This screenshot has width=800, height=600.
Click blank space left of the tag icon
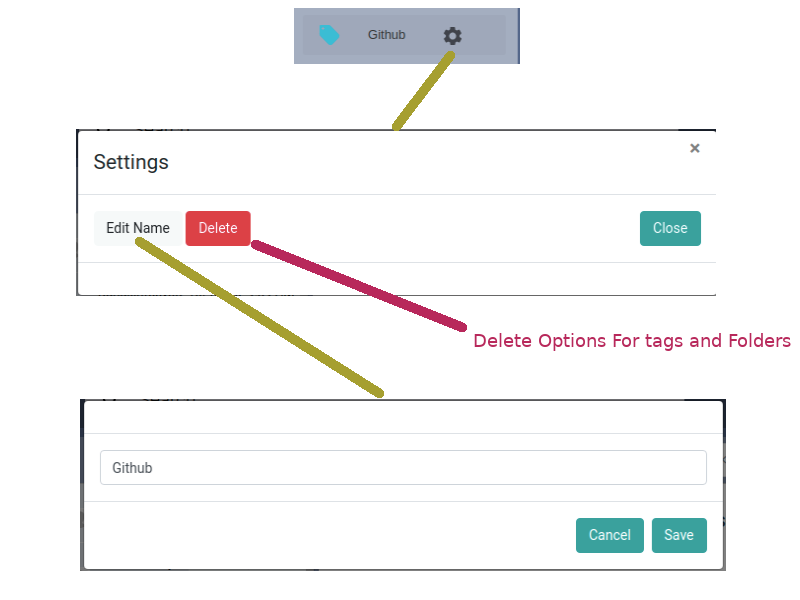(x=309, y=35)
